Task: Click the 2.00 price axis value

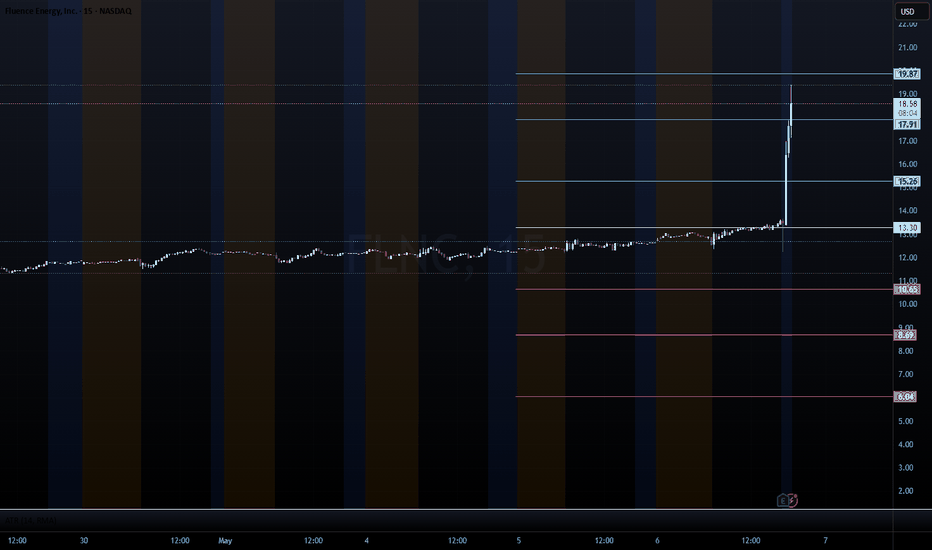Action: [905, 491]
